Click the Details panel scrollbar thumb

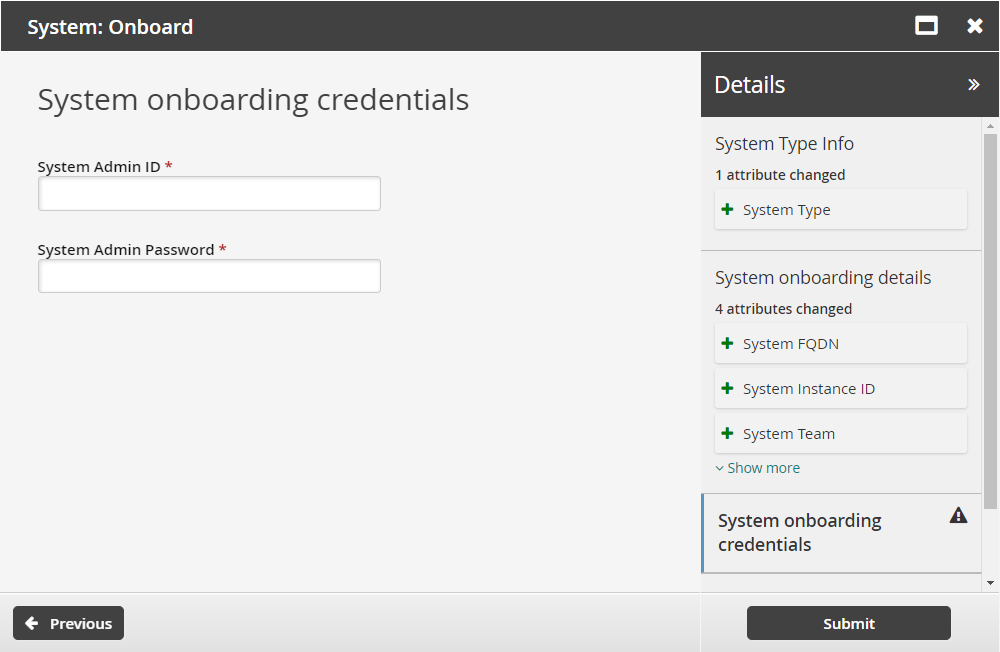990,320
